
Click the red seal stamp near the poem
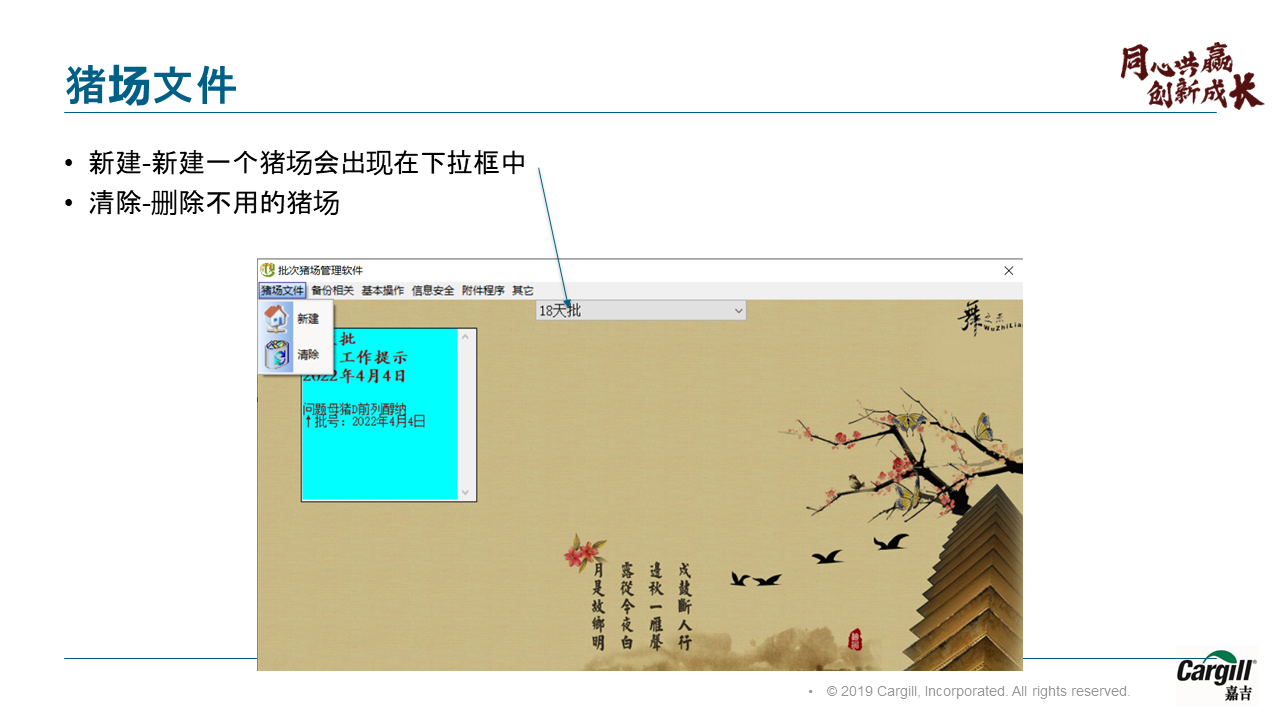[x=855, y=639]
